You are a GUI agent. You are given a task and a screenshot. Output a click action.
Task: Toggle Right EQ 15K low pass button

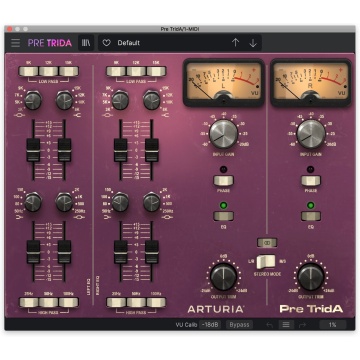[x=156, y=71]
